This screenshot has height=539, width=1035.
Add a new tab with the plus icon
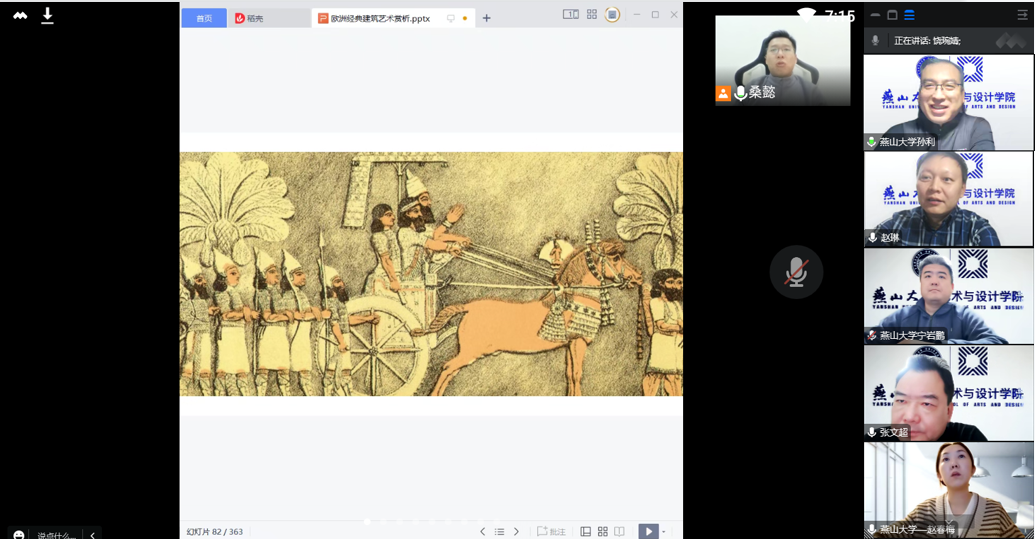coord(487,18)
